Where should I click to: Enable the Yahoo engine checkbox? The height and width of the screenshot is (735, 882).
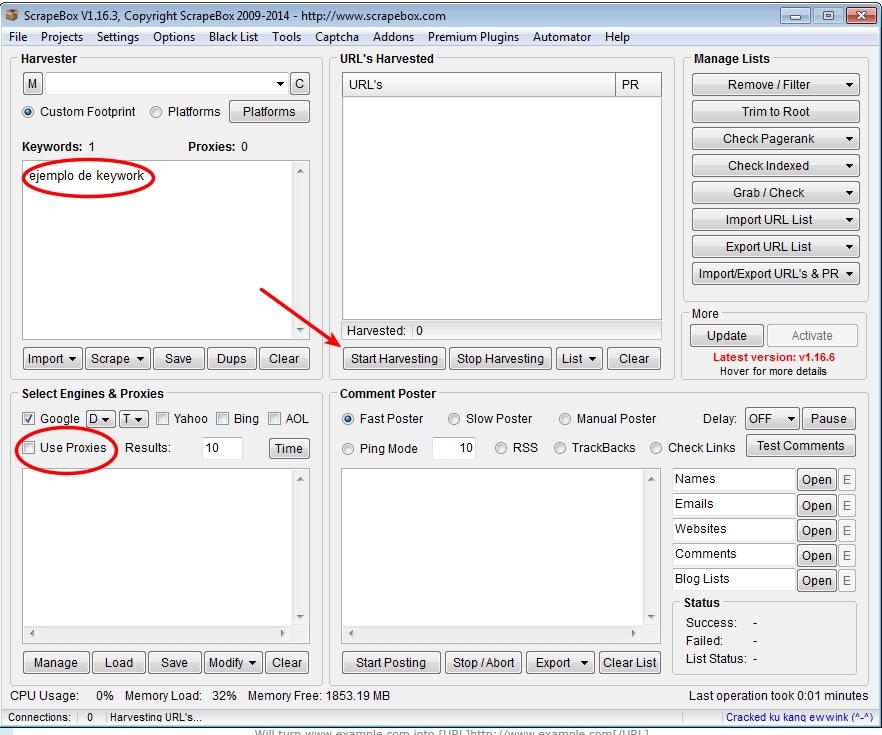coord(163,418)
